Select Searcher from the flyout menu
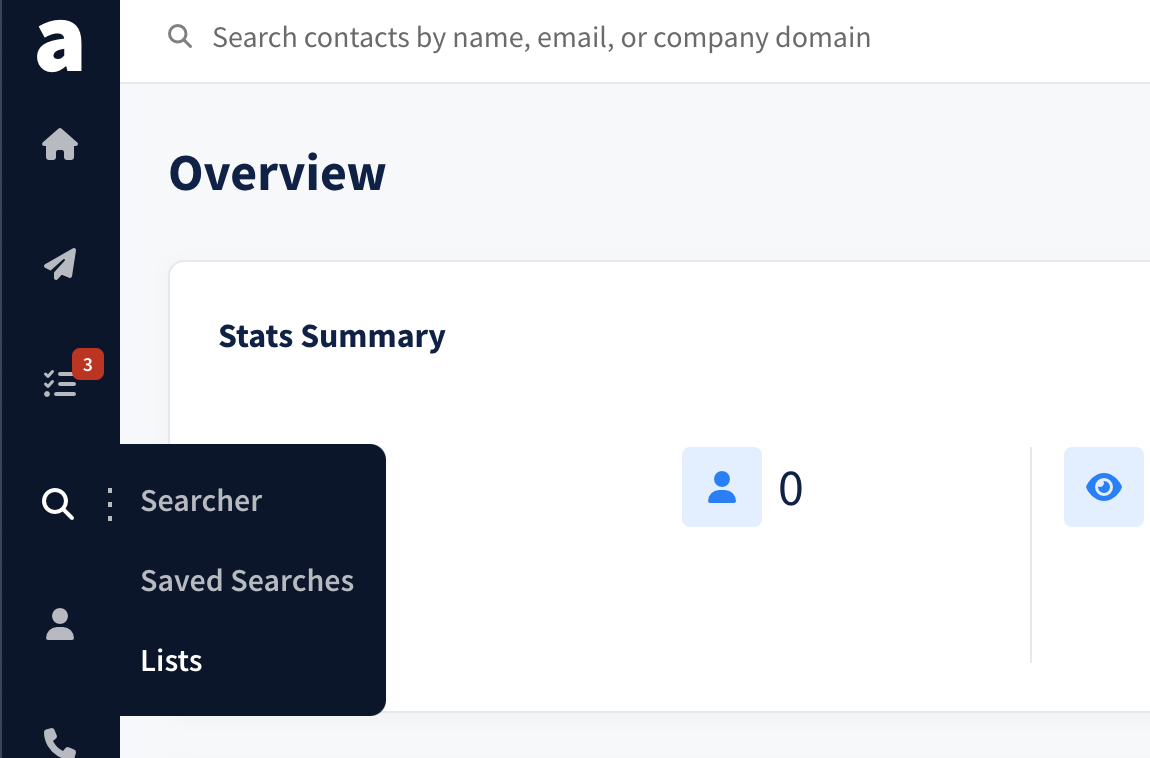Image resolution: width=1150 pixels, height=758 pixels. click(x=201, y=501)
